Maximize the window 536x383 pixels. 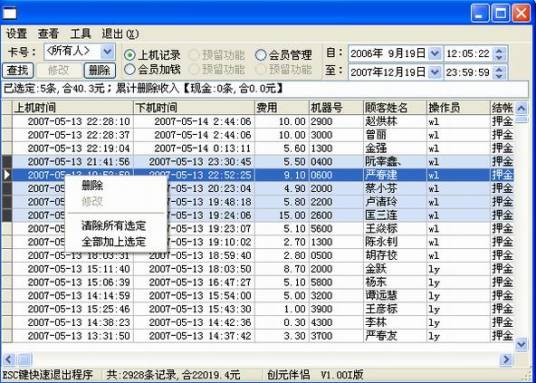tap(500, 13)
